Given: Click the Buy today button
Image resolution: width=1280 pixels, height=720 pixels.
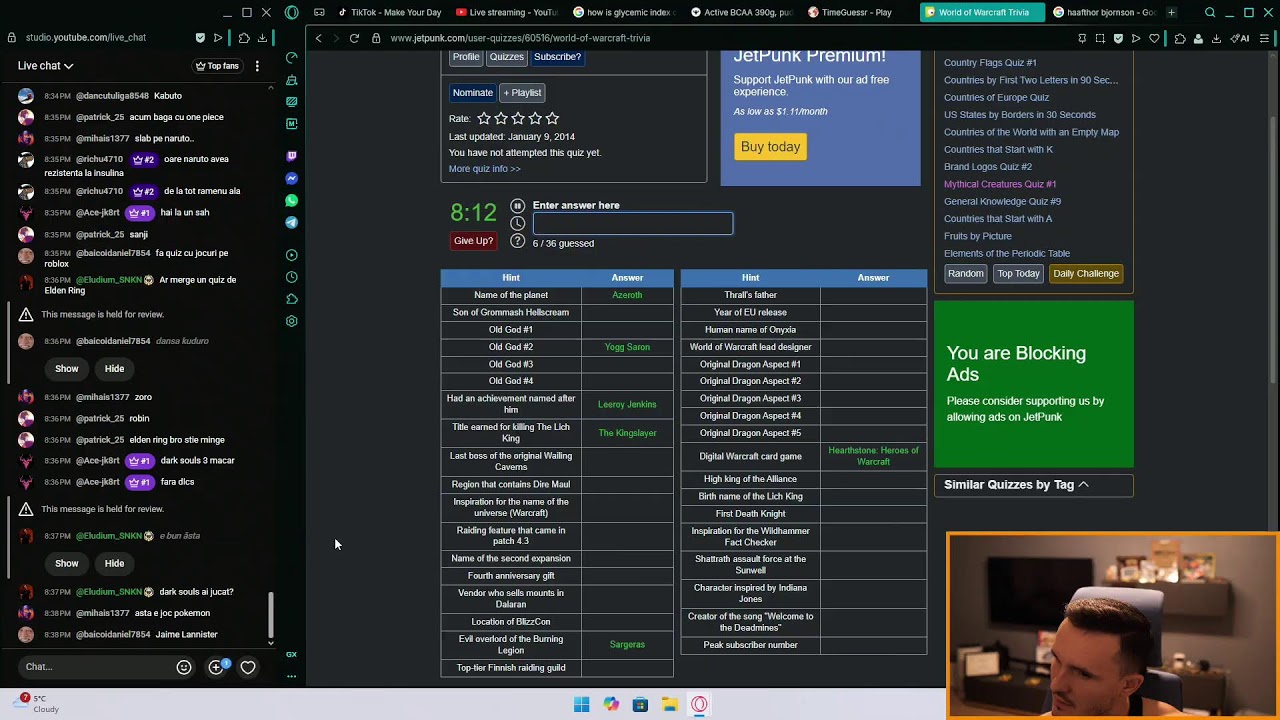Looking at the screenshot, I should (770, 147).
